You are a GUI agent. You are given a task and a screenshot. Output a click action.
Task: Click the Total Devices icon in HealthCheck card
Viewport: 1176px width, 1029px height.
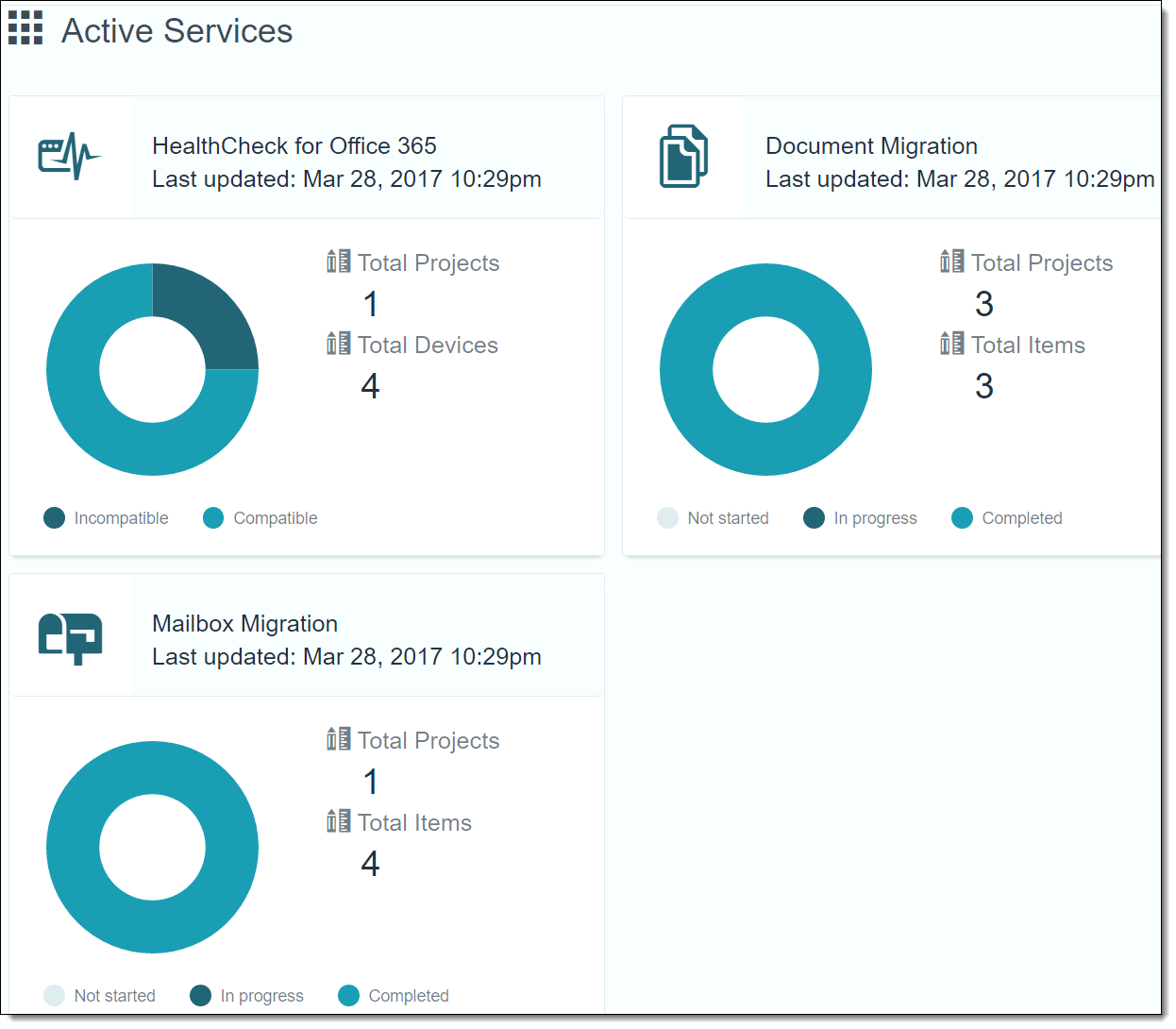pos(337,344)
